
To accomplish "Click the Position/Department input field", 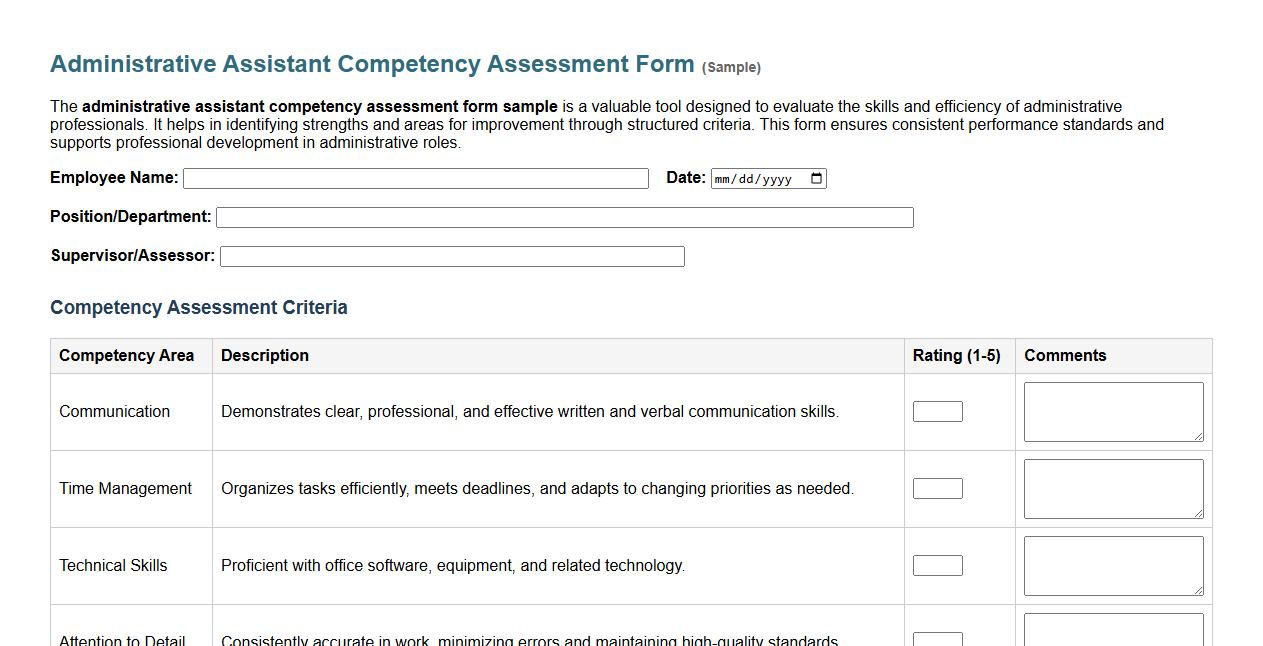I will 565,216.
